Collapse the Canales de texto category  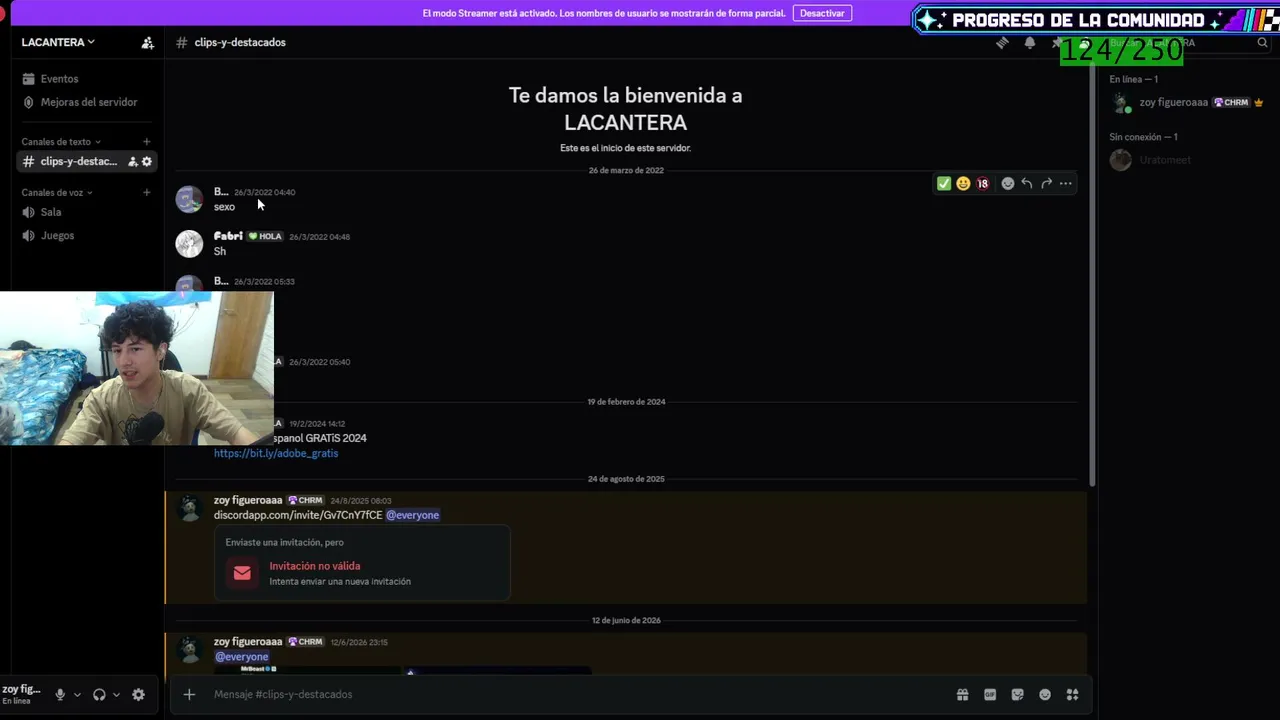tap(61, 142)
